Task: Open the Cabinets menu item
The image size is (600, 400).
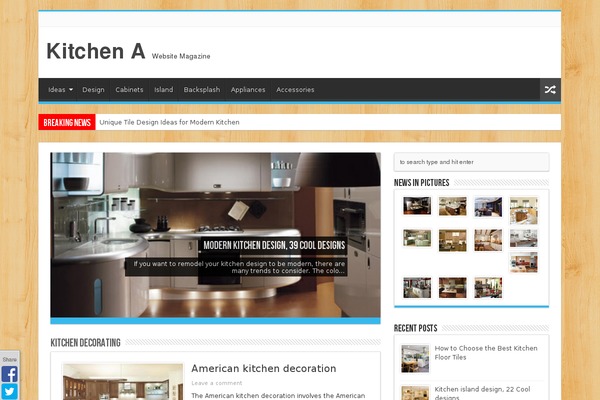Action: pos(129,90)
